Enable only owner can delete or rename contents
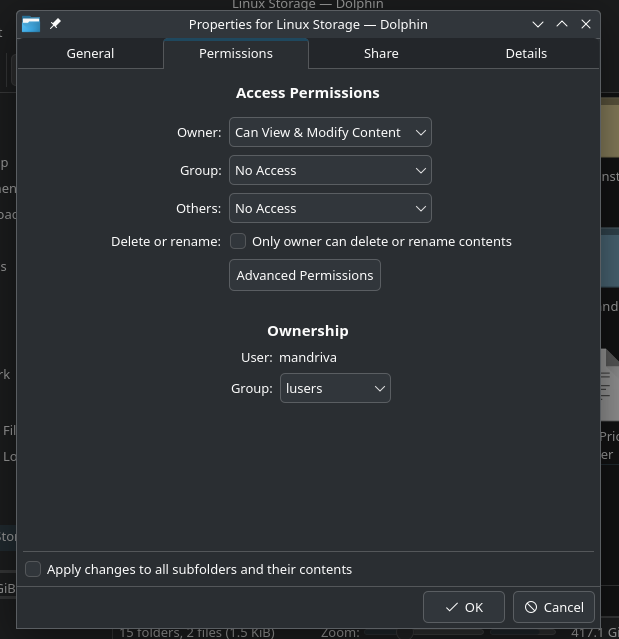619x639 pixels. pyautogui.click(x=238, y=241)
